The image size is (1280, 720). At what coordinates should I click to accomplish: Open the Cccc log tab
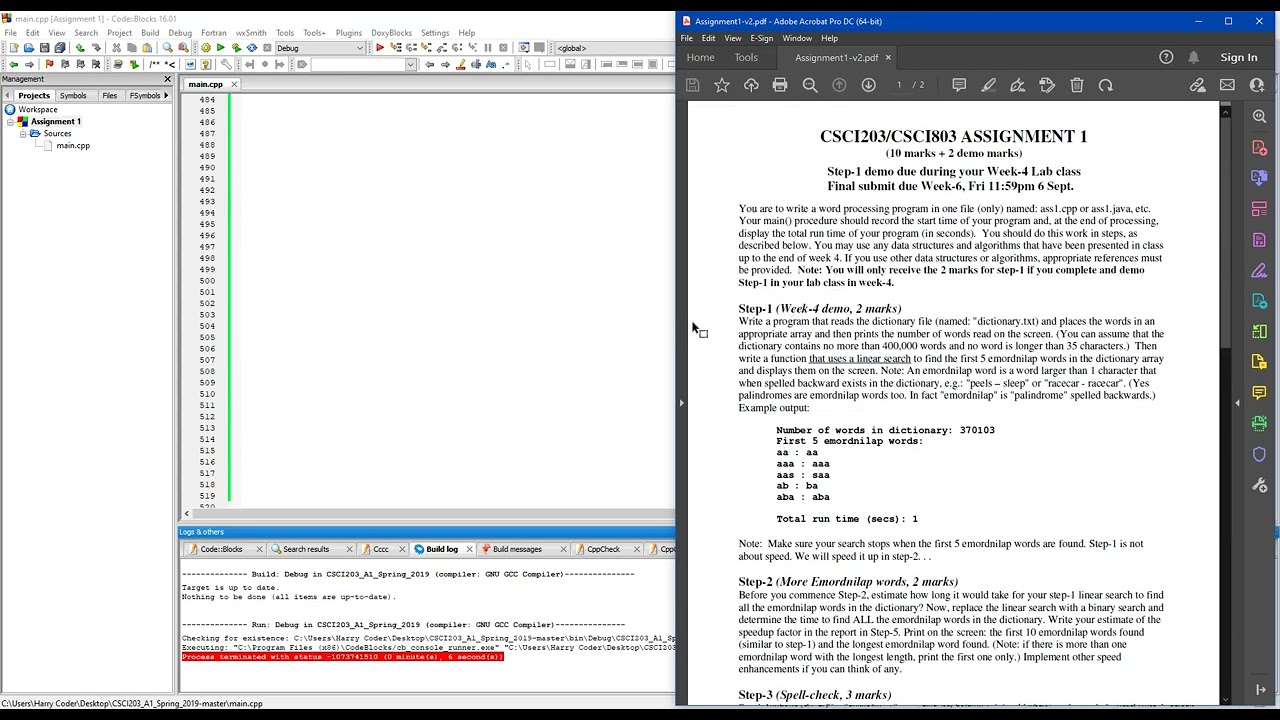[x=381, y=549]
